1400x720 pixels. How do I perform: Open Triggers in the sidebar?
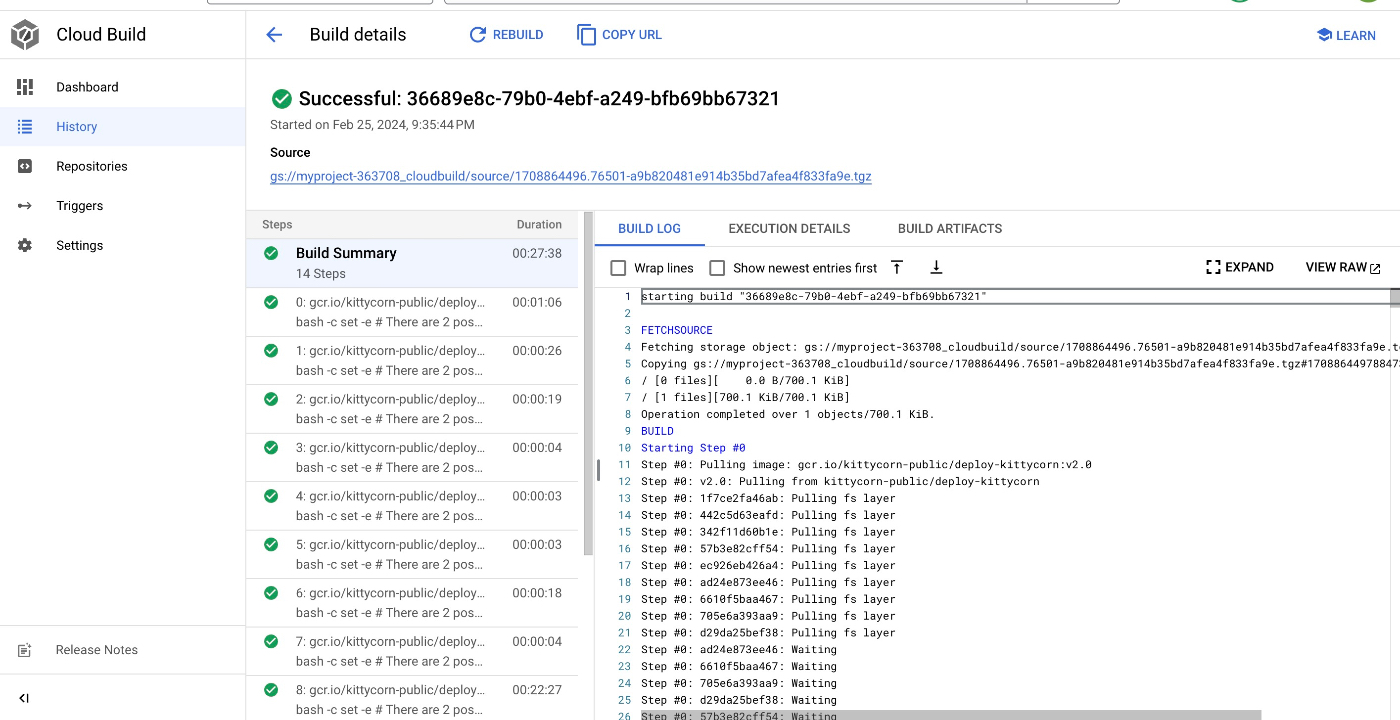pos(122,206)
